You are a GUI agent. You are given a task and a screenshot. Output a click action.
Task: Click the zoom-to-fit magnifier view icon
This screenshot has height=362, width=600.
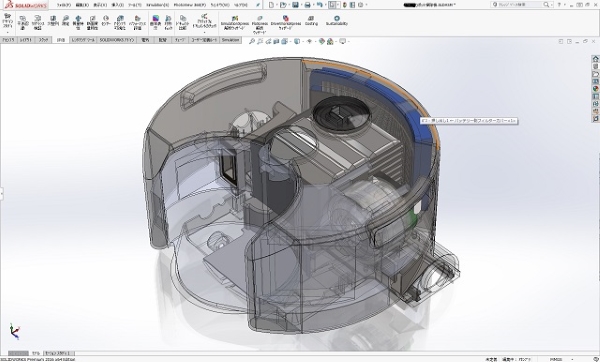coord(252,41)
